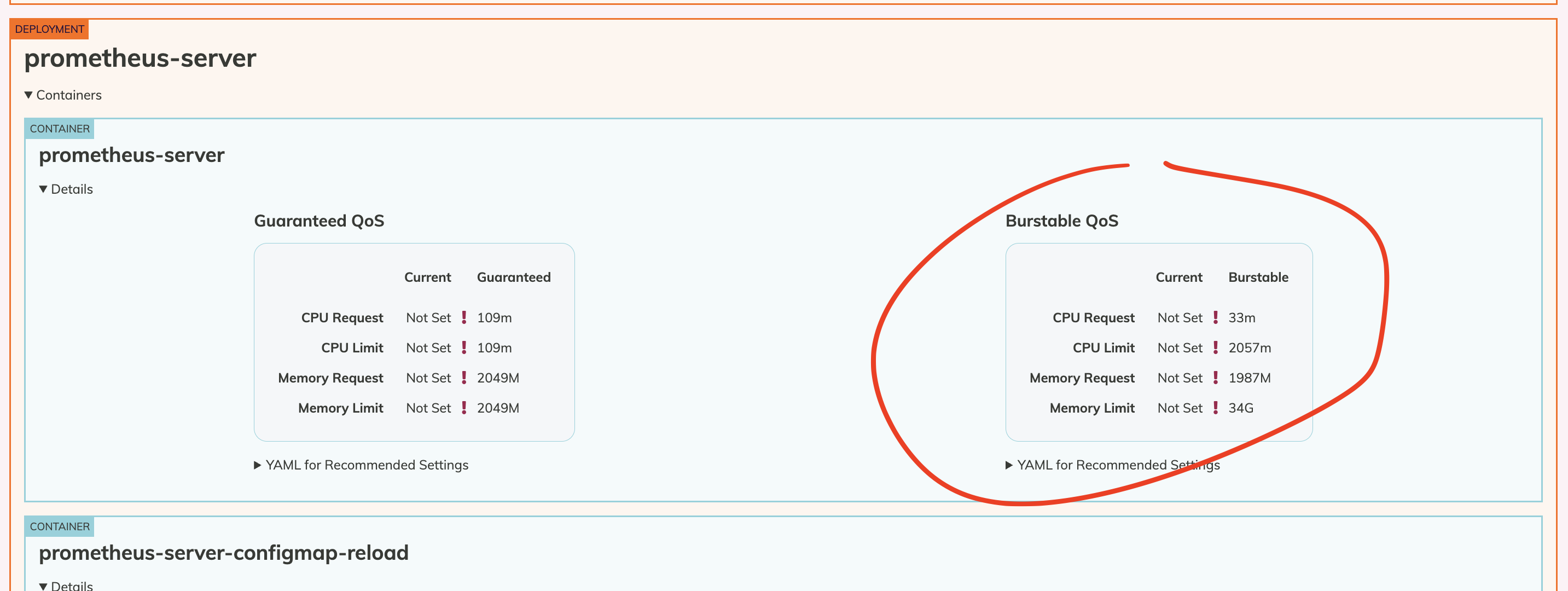1568x591 pixels.
Task: Click the Memory Request warning icon in Burstable QoS
Action: click(x=1216, y=378)
